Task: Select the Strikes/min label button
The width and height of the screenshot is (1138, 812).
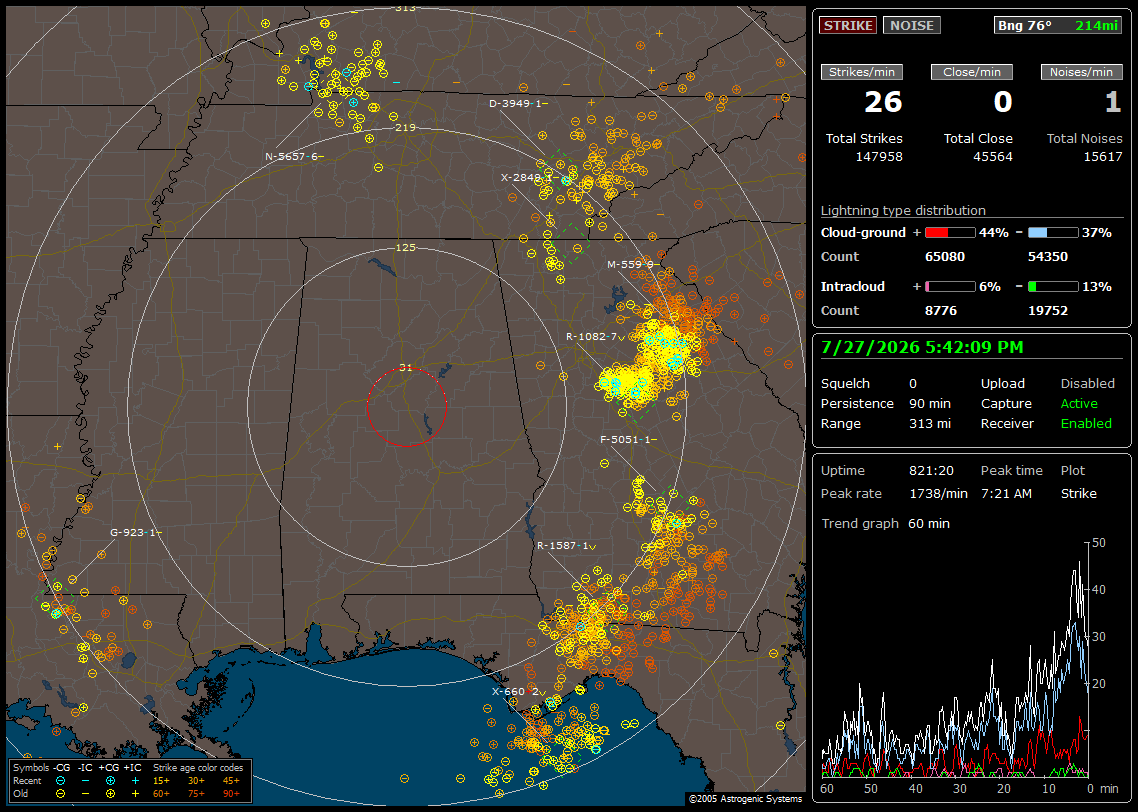Action: [x=861, y=72]
